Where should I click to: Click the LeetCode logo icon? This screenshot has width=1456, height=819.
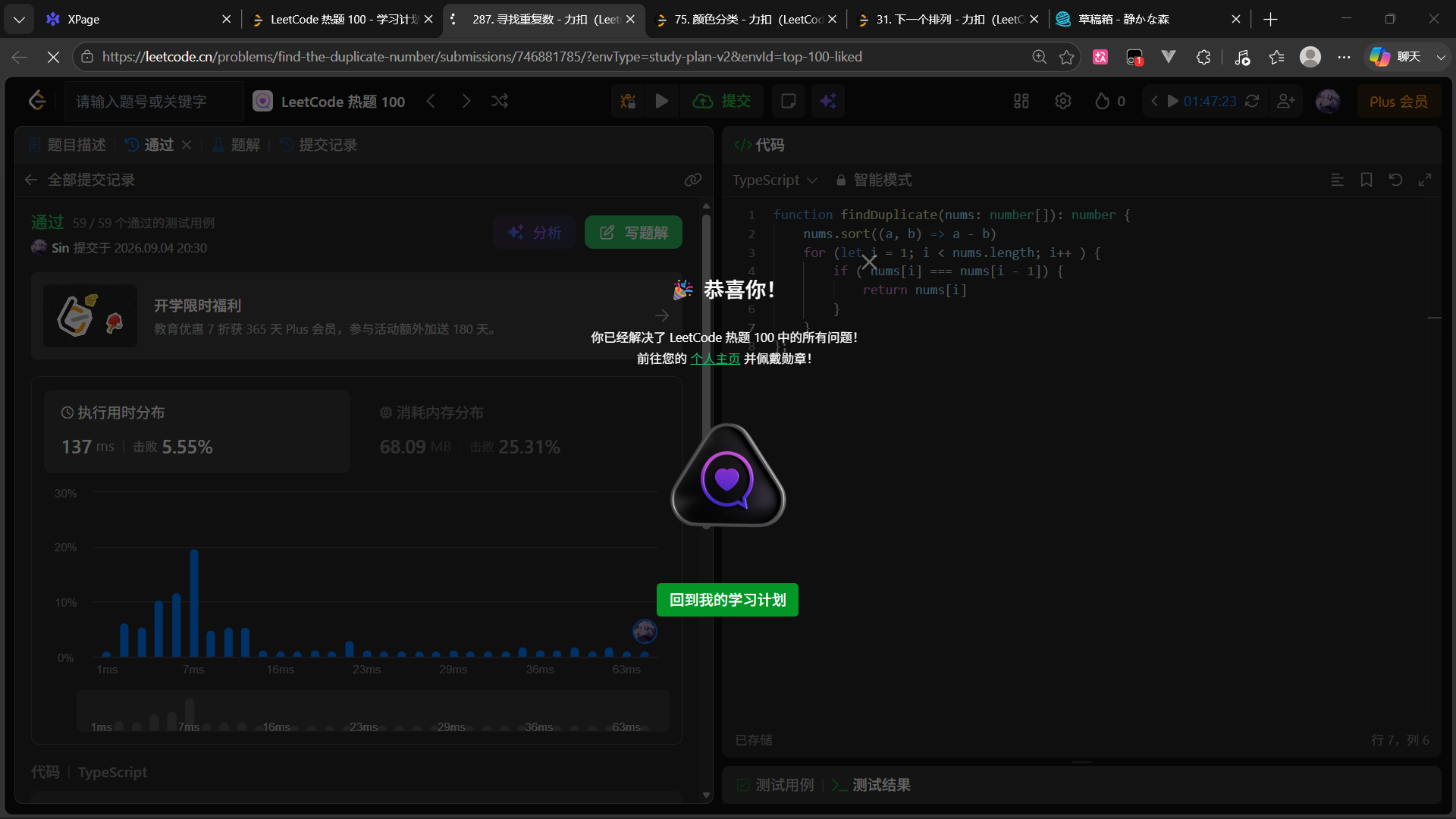point(37,101)
